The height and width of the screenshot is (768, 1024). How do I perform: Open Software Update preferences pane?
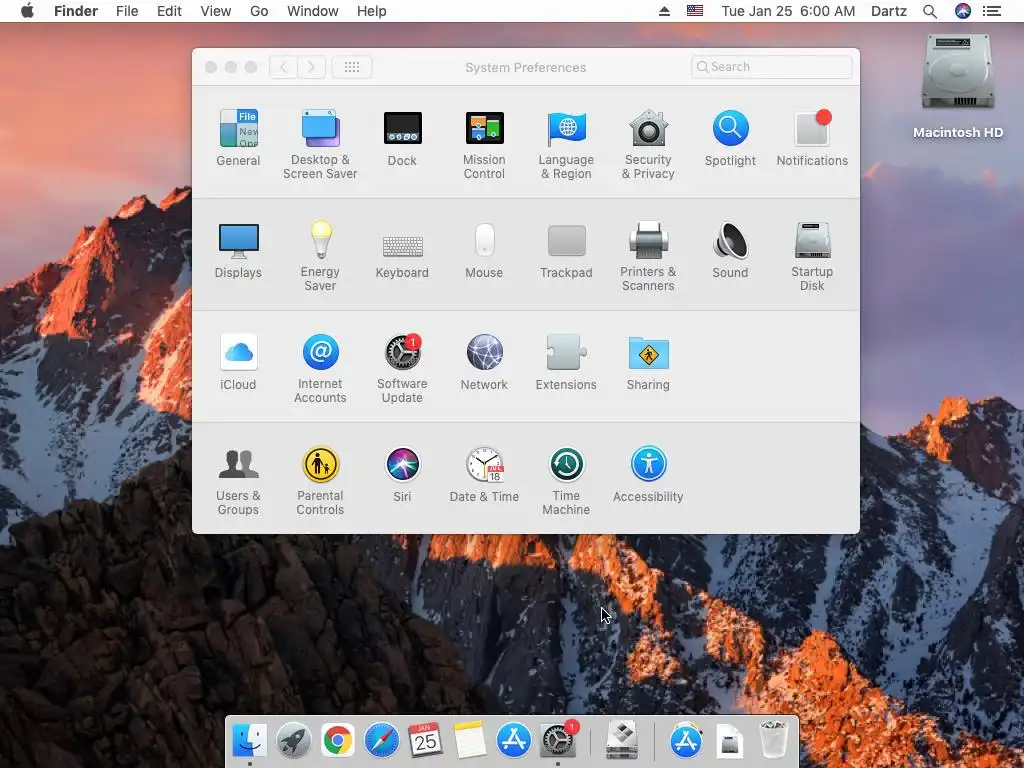point(402,369)
